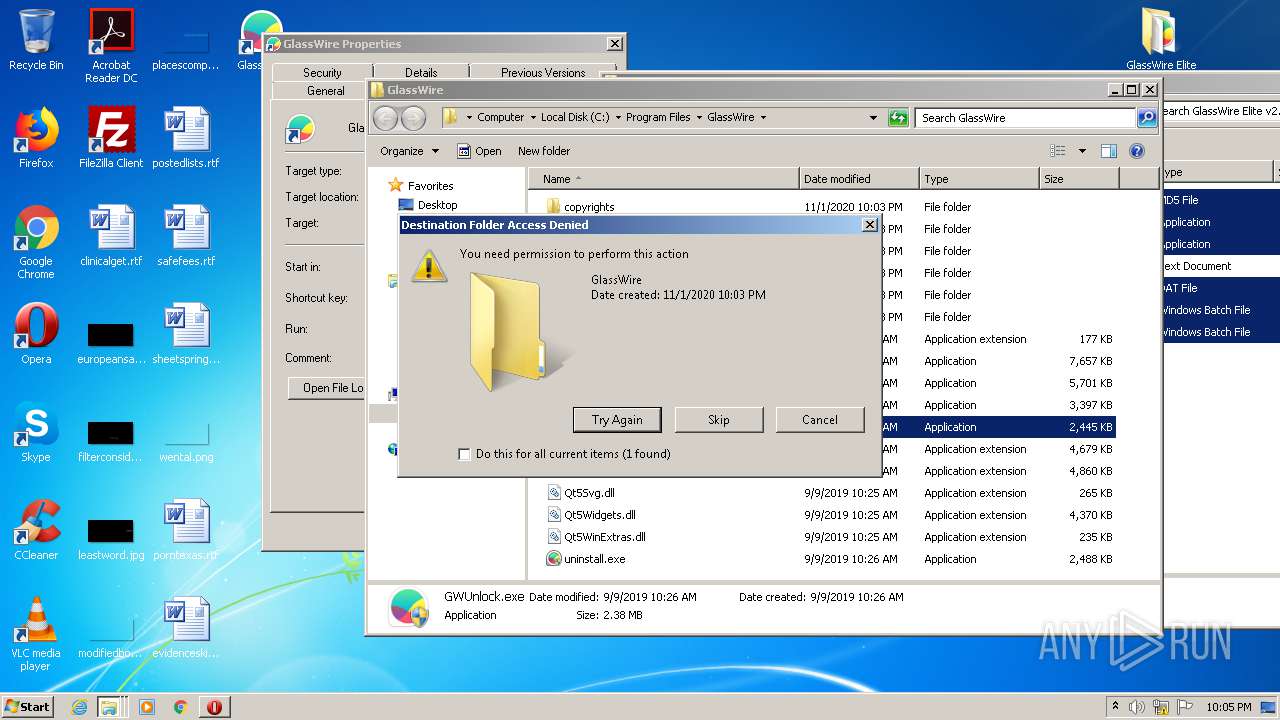Select Qt5Widgets.dll file
Screen dimensions: 1280x720
point(823,515)
